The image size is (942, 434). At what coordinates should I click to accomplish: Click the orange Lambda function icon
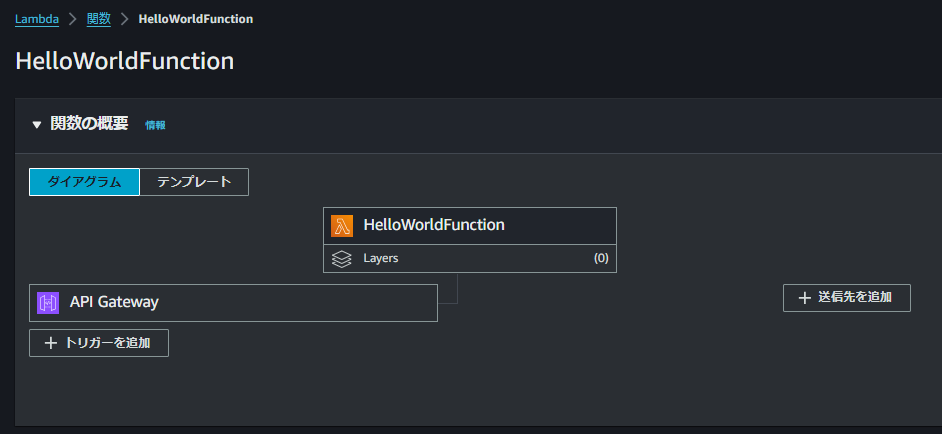(x=342, y=226)
